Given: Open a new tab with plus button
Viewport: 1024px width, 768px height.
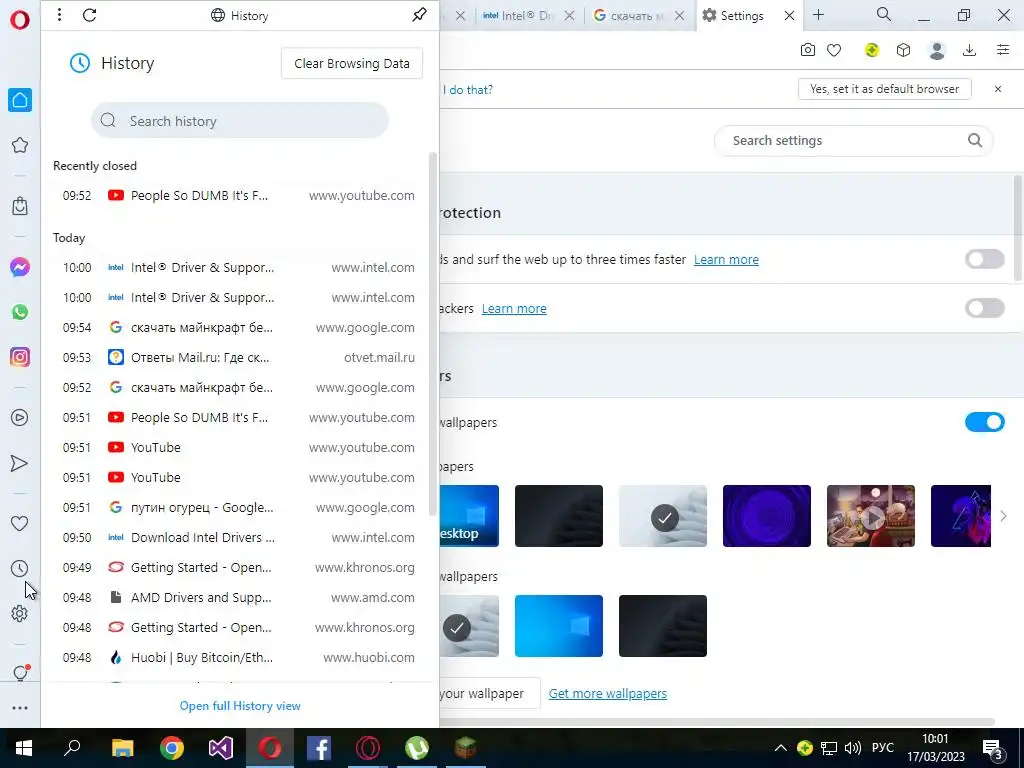Looking at the screenshot, I should click(x=819, y=14).
